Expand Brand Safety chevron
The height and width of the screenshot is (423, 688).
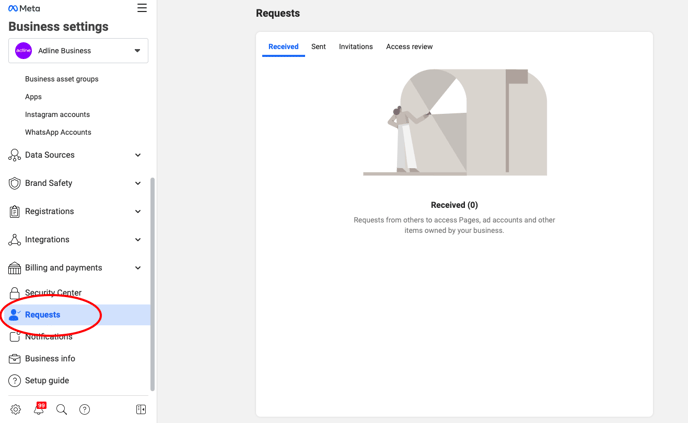click(138, 183)
